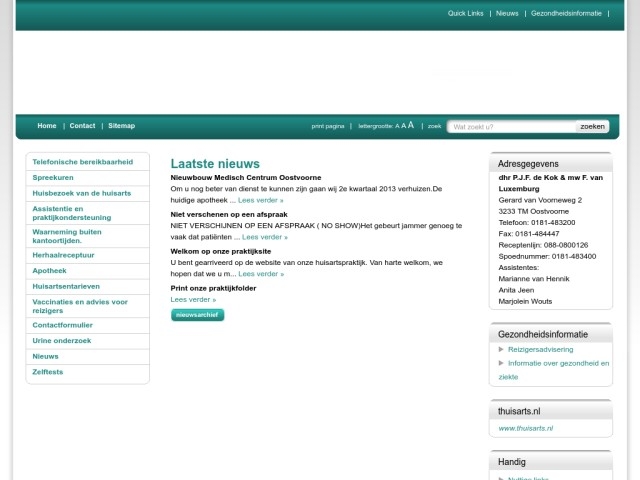Open Huisartsentarieven sidebar item
This screenshot has height=480, width=640.
[65, 286]
